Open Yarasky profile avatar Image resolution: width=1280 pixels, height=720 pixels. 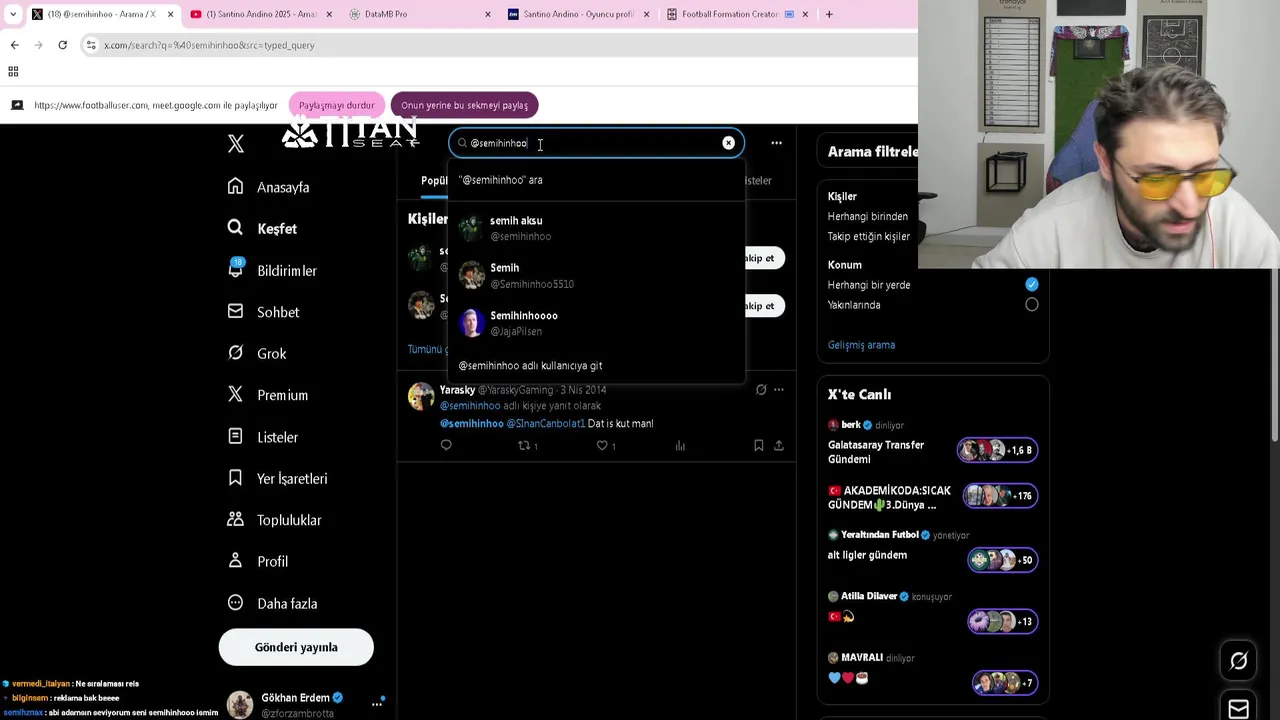[x=421, y=396]
